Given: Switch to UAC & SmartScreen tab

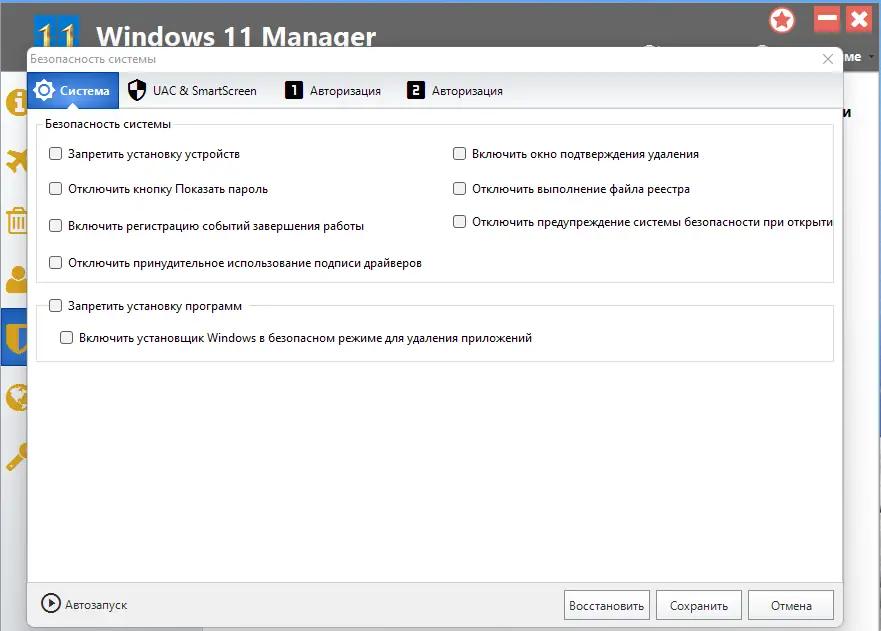Looking at the screenshot, I should (192, 90).
